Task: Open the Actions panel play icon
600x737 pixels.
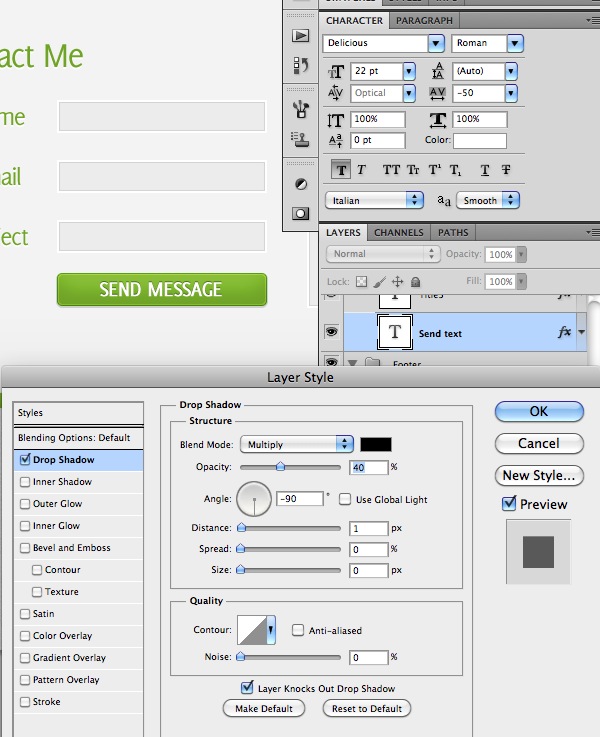Action: (300, 36)
